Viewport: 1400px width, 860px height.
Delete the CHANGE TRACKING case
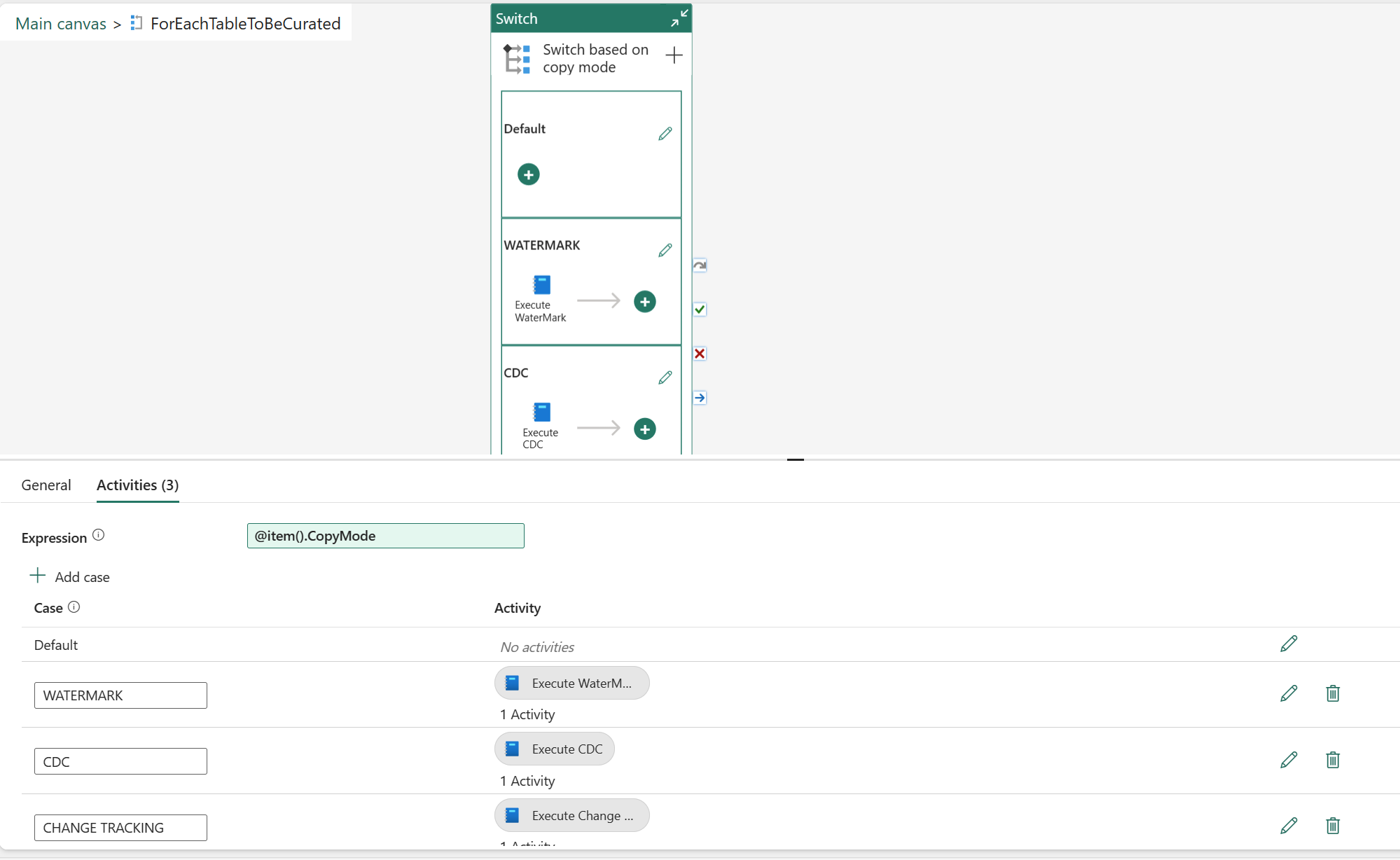[x=1333, y=826]
